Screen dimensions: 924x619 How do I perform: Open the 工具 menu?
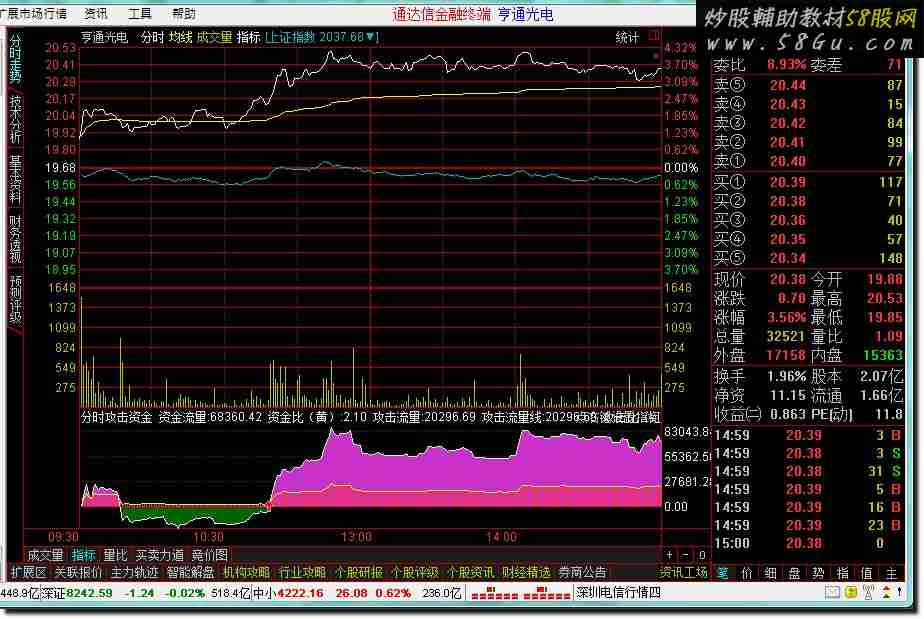[x=140, y=14]
